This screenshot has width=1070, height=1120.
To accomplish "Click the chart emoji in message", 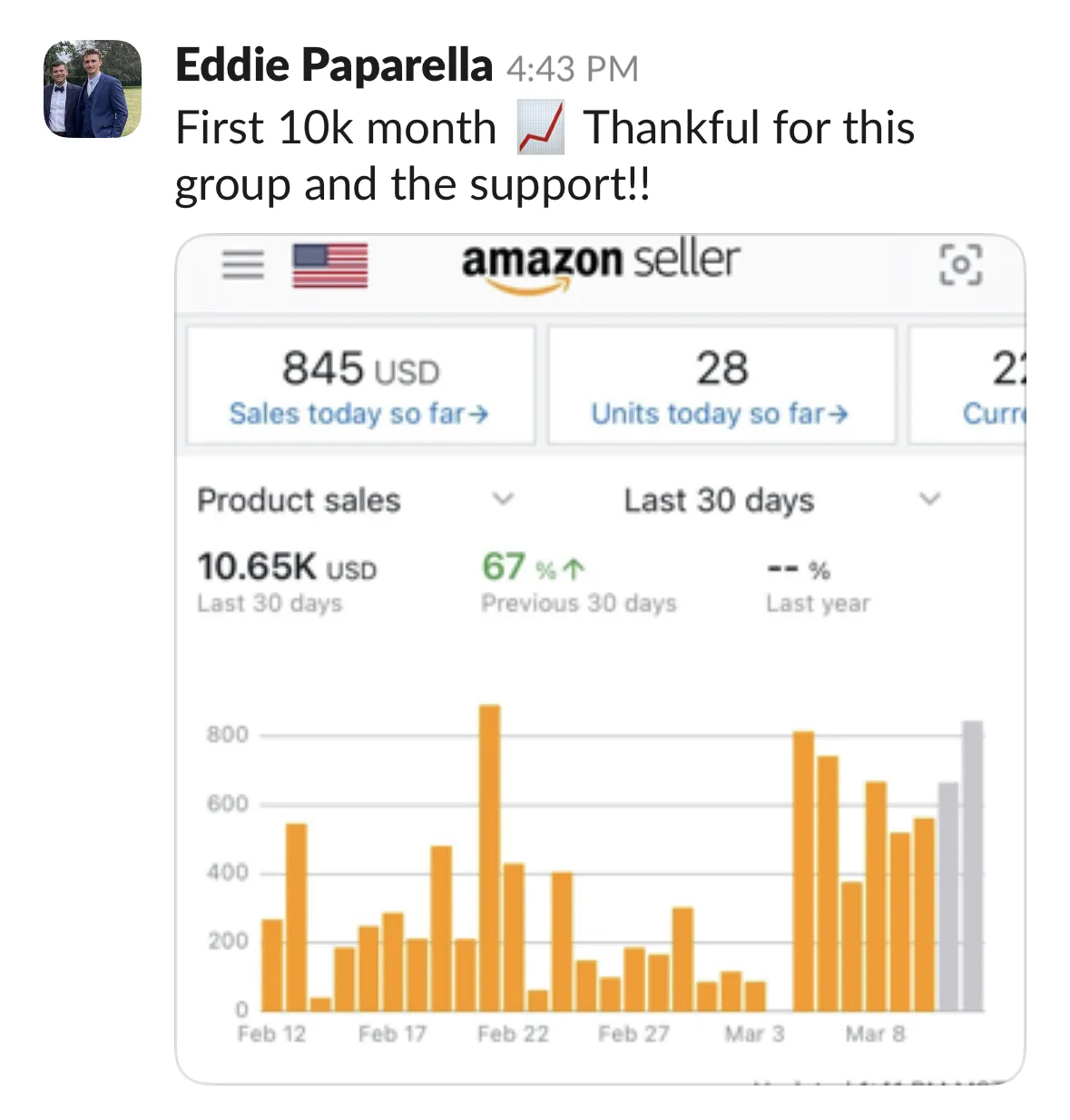I will 540,128.
